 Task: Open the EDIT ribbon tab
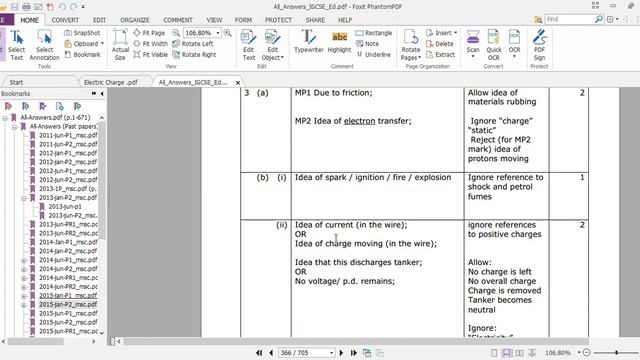(99, 20)
